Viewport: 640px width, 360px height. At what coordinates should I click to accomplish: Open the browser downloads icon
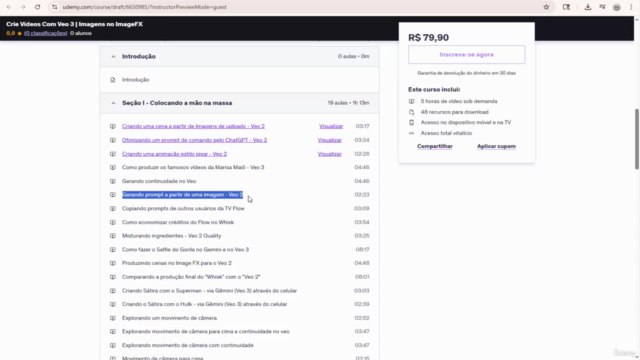(x=588, y=7)
